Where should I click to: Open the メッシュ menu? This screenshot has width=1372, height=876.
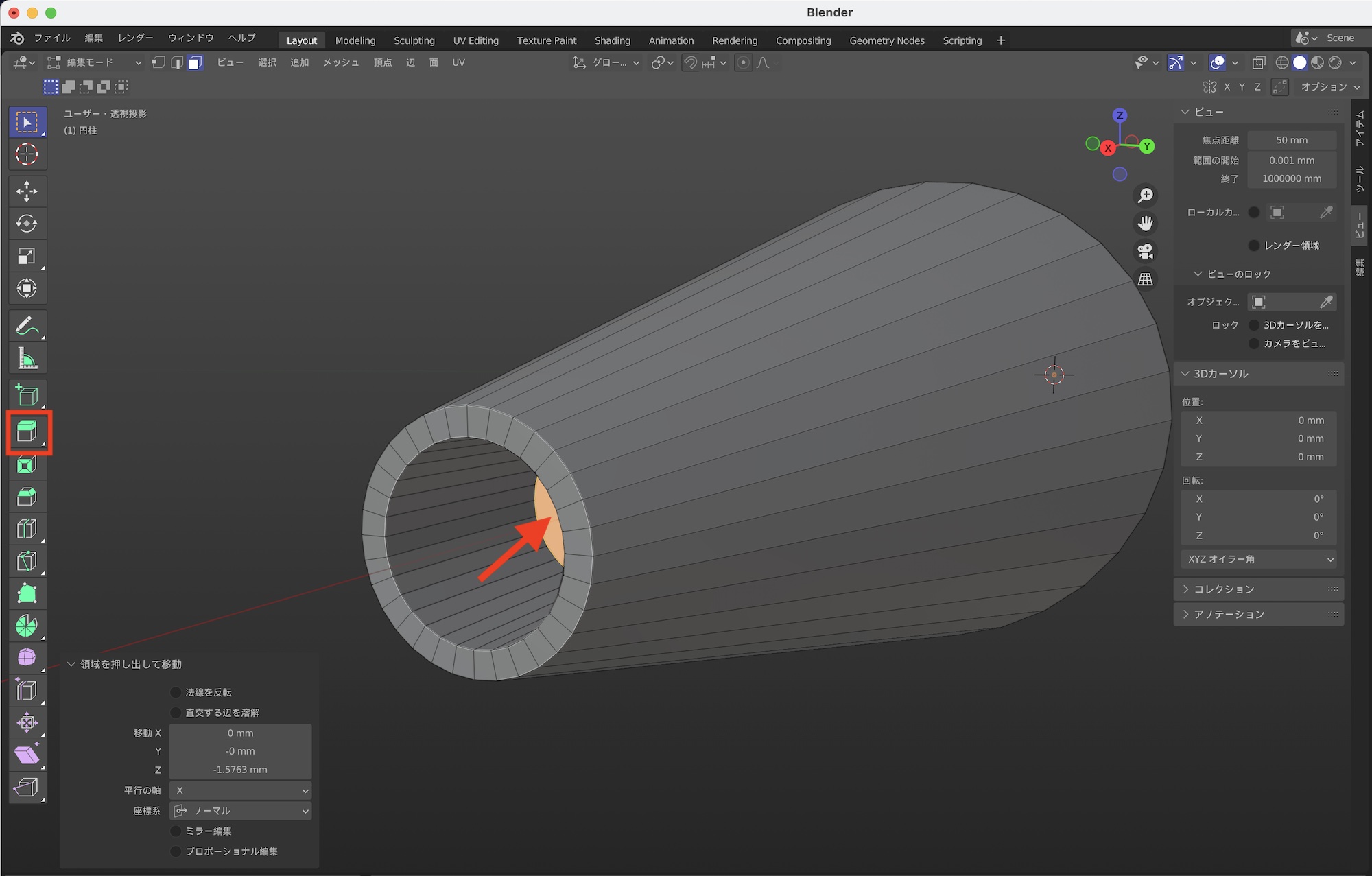coord(341,62)
